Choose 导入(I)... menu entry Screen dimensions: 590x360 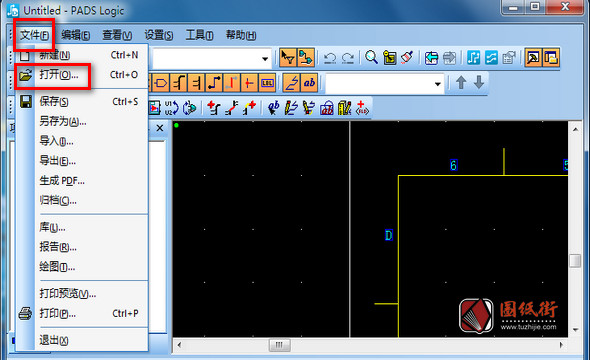coord(82,141)
